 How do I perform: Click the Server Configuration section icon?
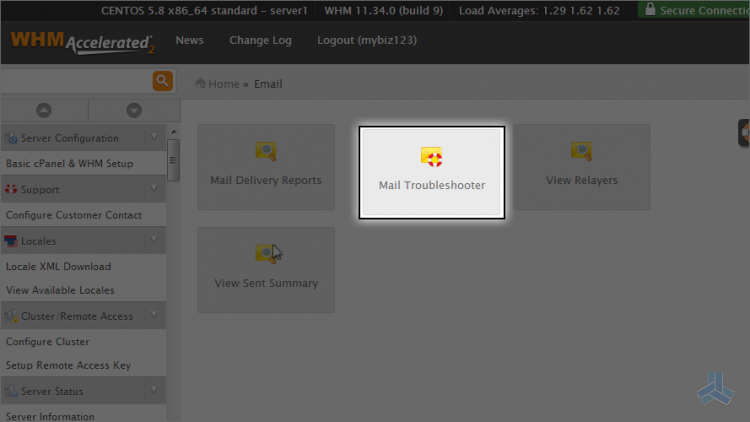tap(11, 138)
